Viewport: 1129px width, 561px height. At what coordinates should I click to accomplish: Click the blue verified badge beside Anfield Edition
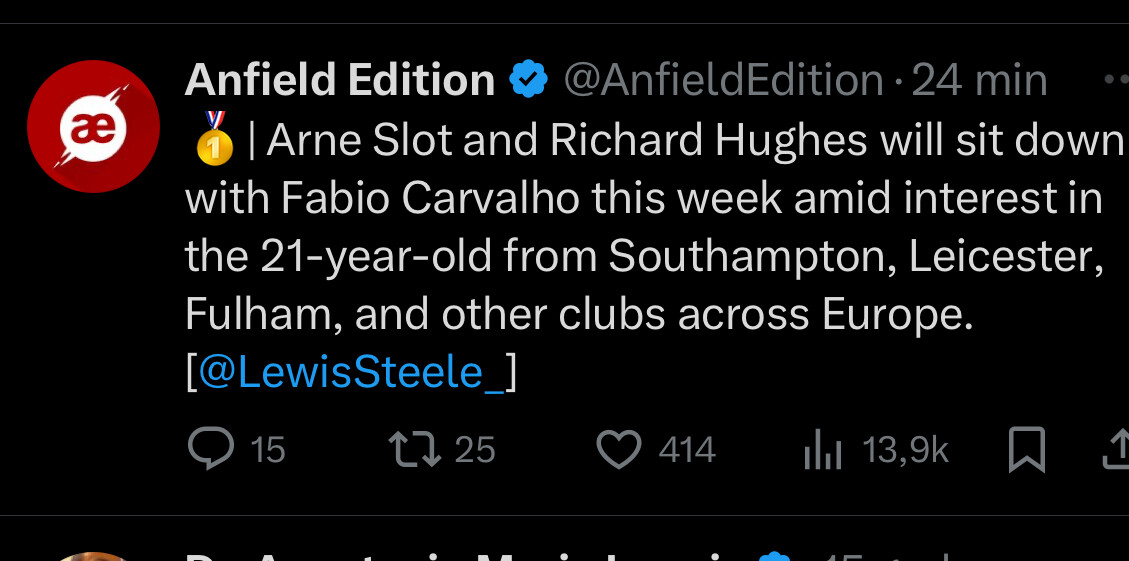point(529,80)
